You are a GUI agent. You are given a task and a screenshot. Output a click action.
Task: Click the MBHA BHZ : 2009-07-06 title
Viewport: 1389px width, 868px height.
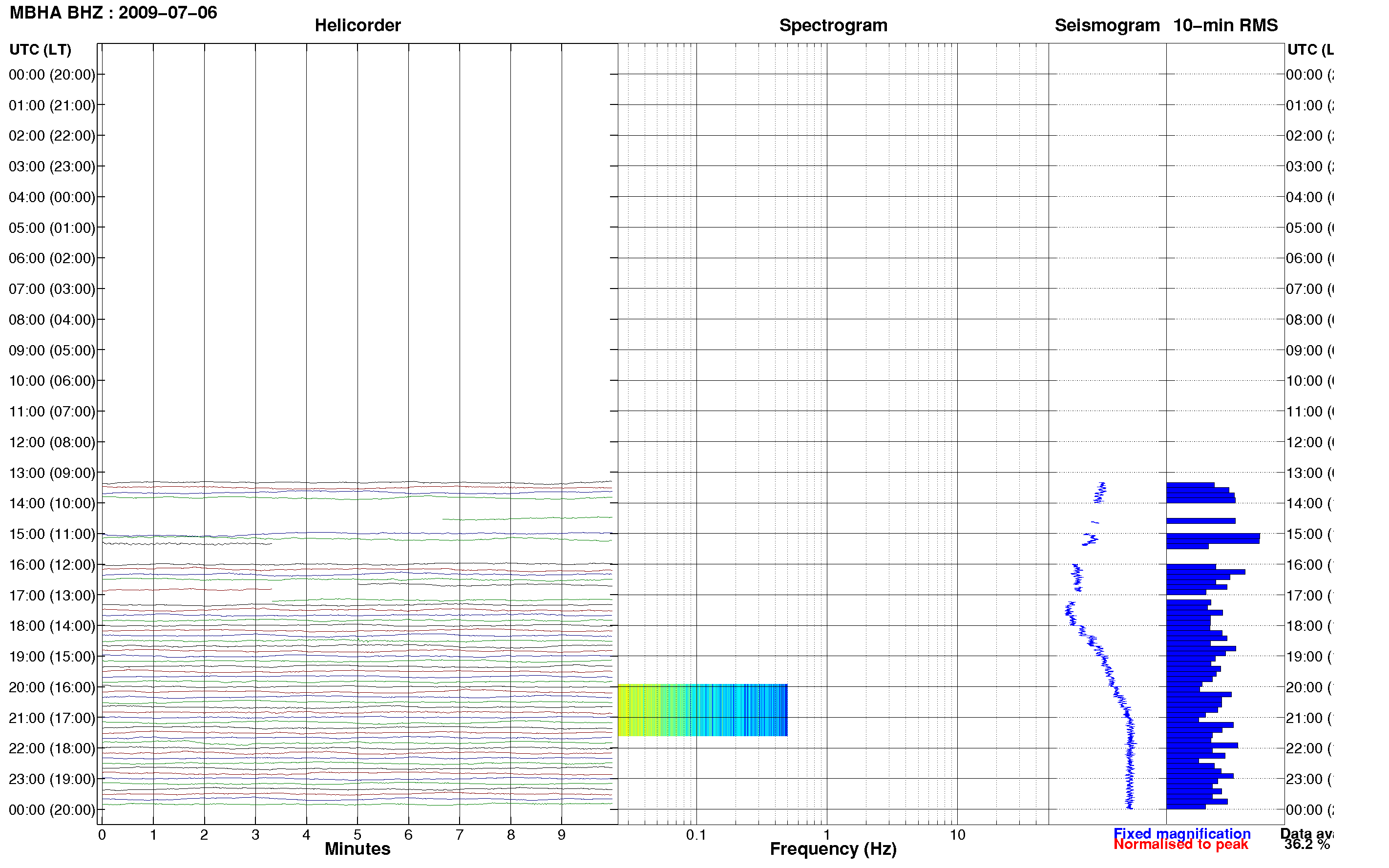tap(113, 13)
